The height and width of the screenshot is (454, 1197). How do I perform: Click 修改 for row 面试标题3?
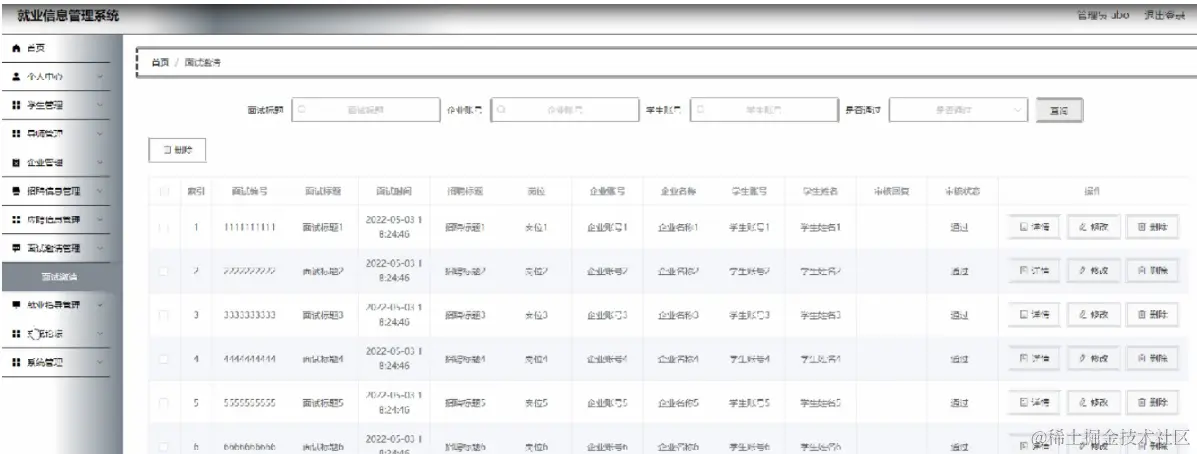(1093, 314)
